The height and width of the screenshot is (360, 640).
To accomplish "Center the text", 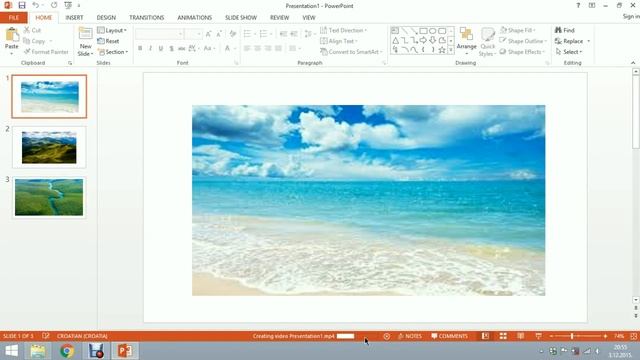I will 258,49.
